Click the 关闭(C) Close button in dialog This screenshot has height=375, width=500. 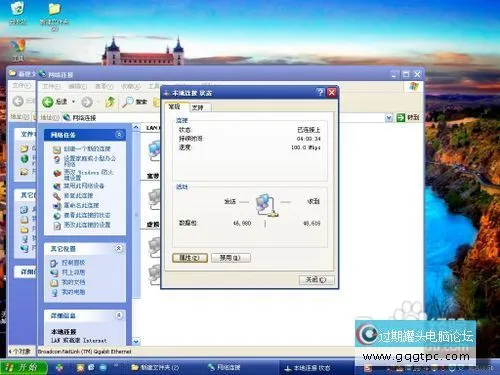click(x=316, y=279)
